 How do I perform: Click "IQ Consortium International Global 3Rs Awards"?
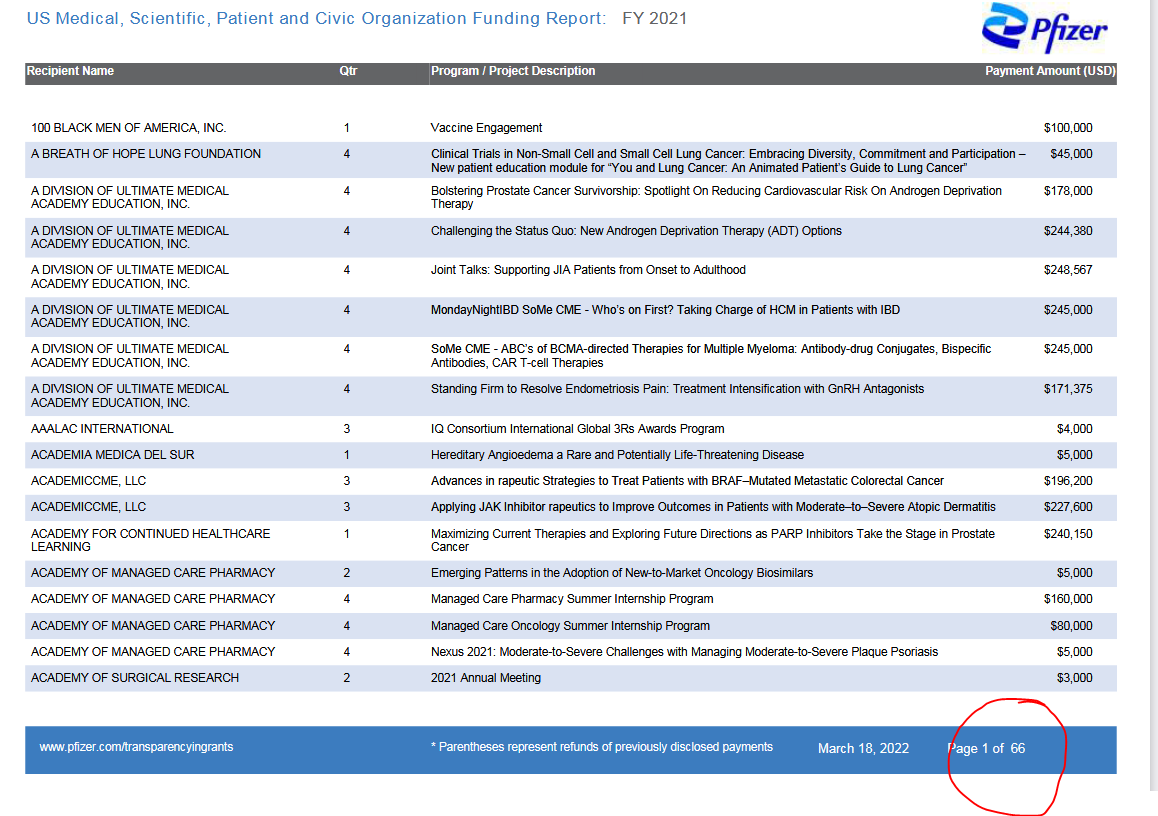pos(578,428)
